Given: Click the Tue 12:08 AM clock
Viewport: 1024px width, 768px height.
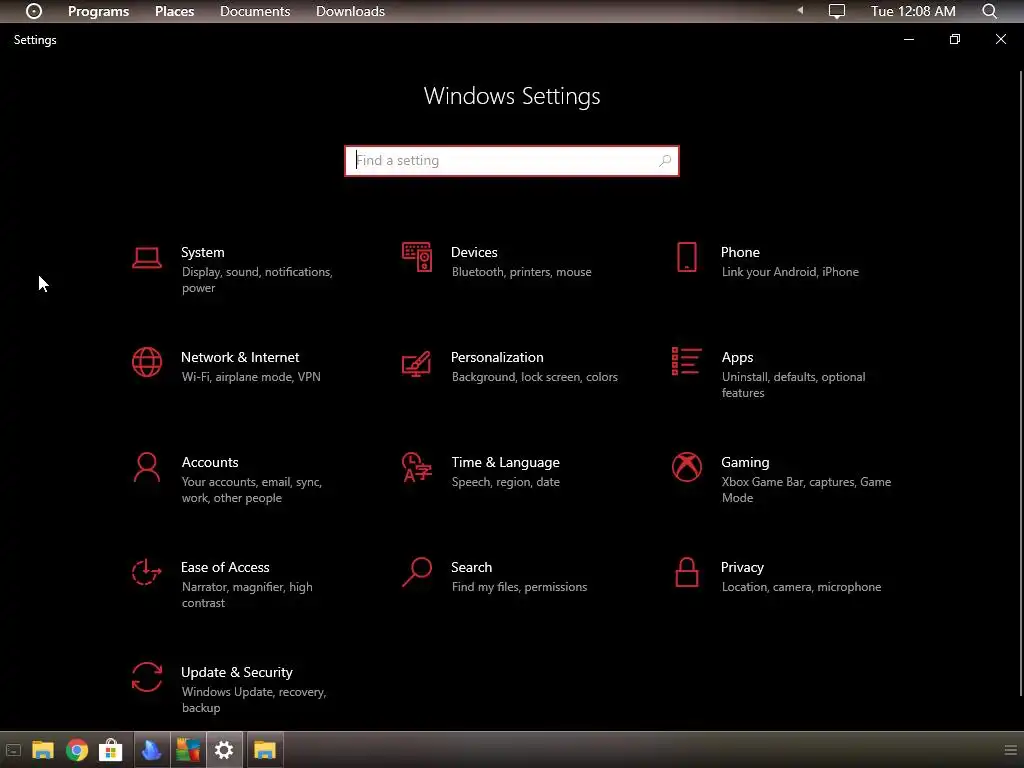Looking at the screenshot, I should pyautogui.click(x=913, y=11).
